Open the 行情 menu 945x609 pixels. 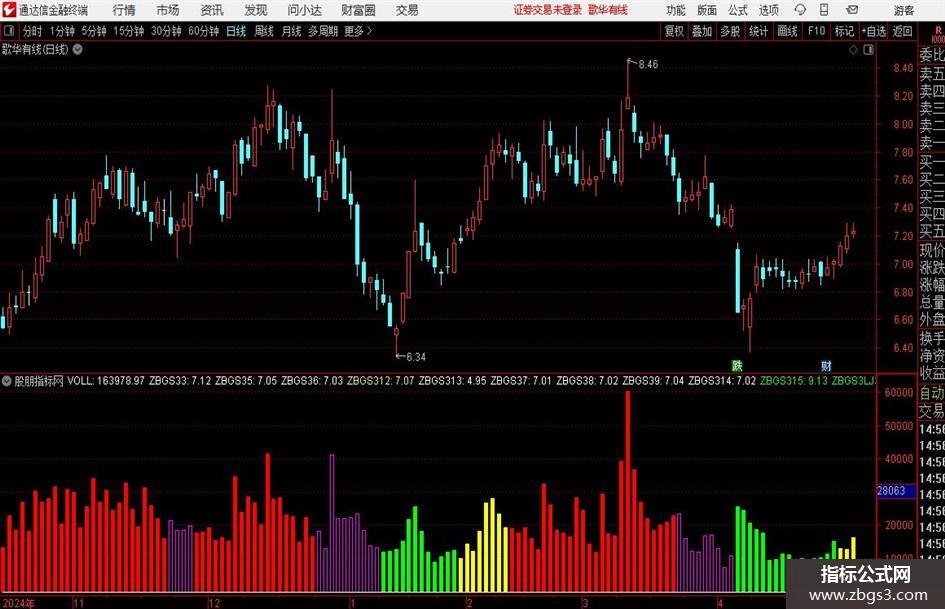tap(124, 10)
